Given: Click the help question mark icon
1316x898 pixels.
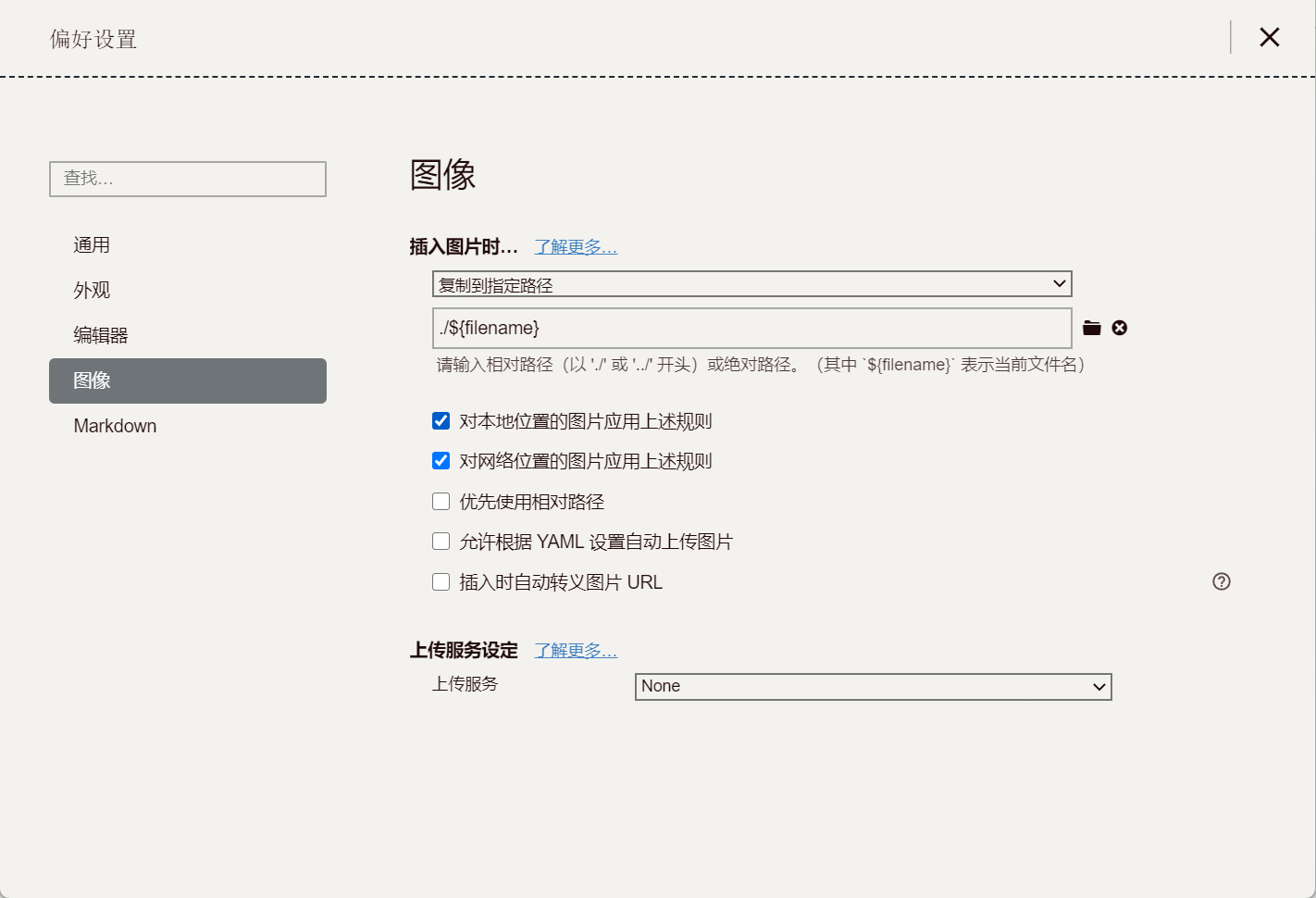Looking at the screenshot, I should [x=1222, y=581].
